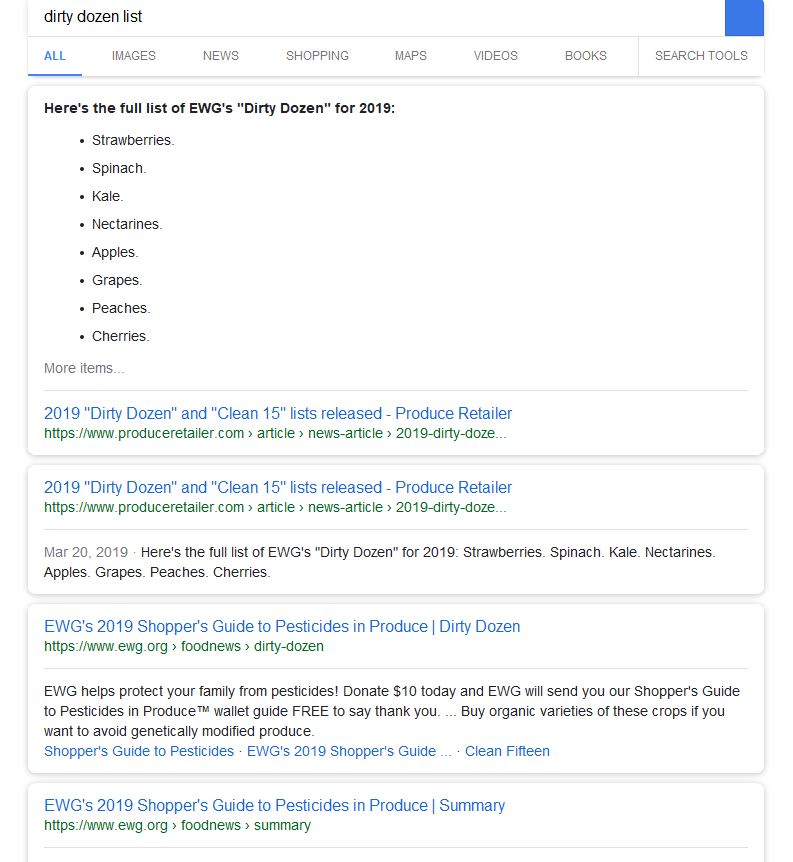Switch to the IMAGES tab
The image size is (793, 862).
pyautogui.click(x=134, y=56)
